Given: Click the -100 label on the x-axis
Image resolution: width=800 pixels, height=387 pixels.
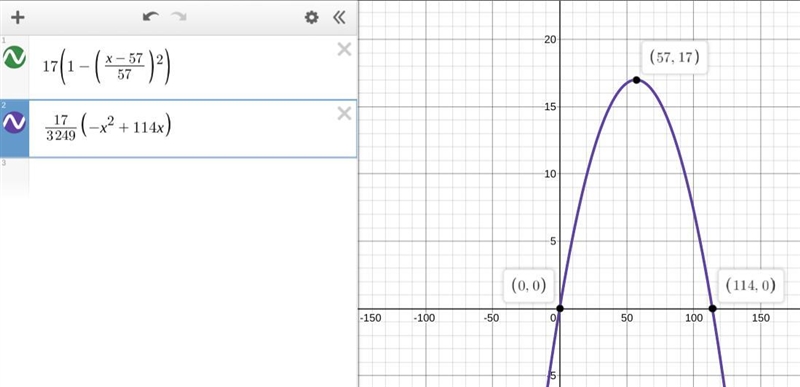Looking at the screenshot, I should point(424,318).
